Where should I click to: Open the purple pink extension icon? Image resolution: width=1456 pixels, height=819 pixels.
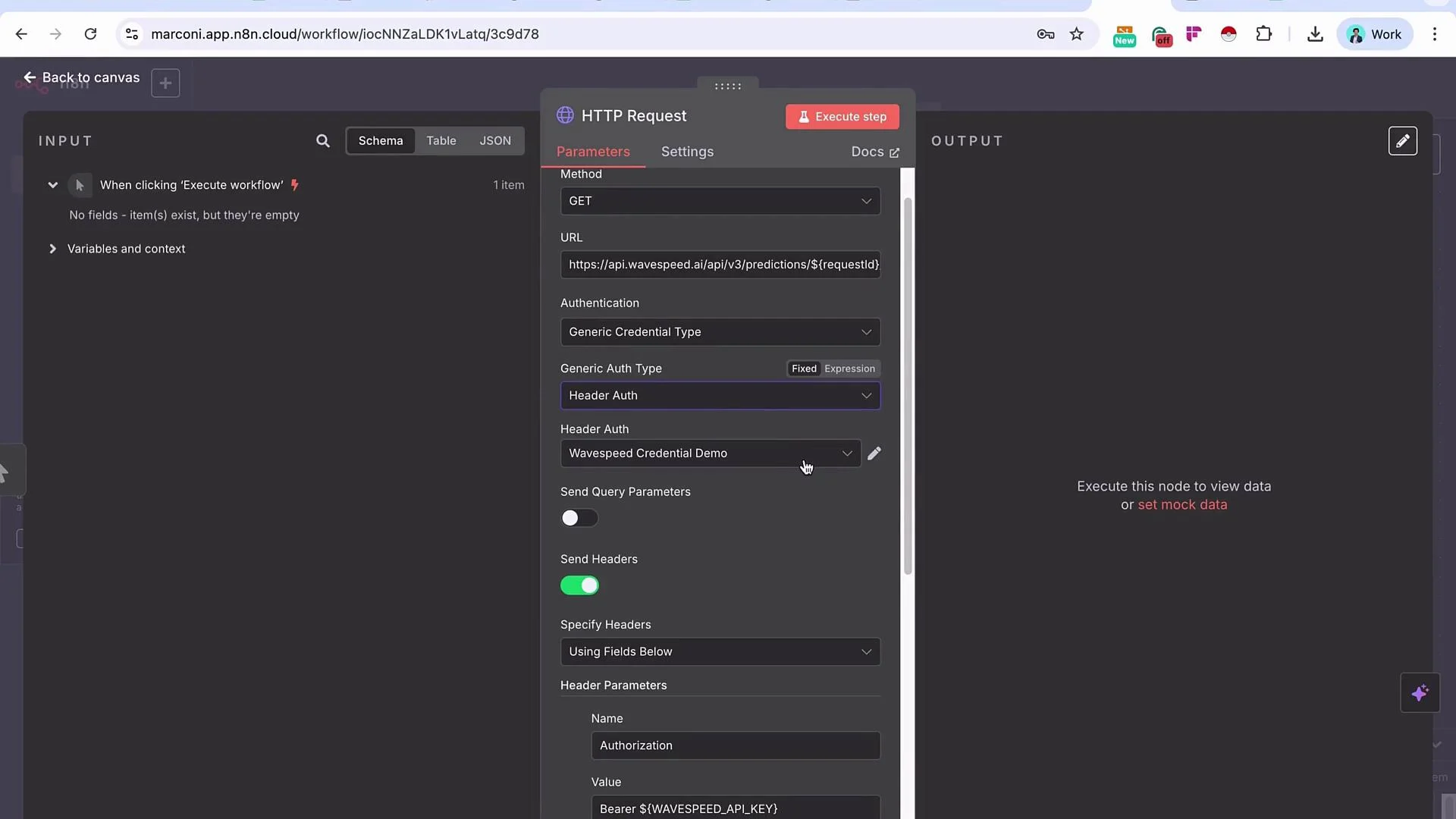point(1194,34)
